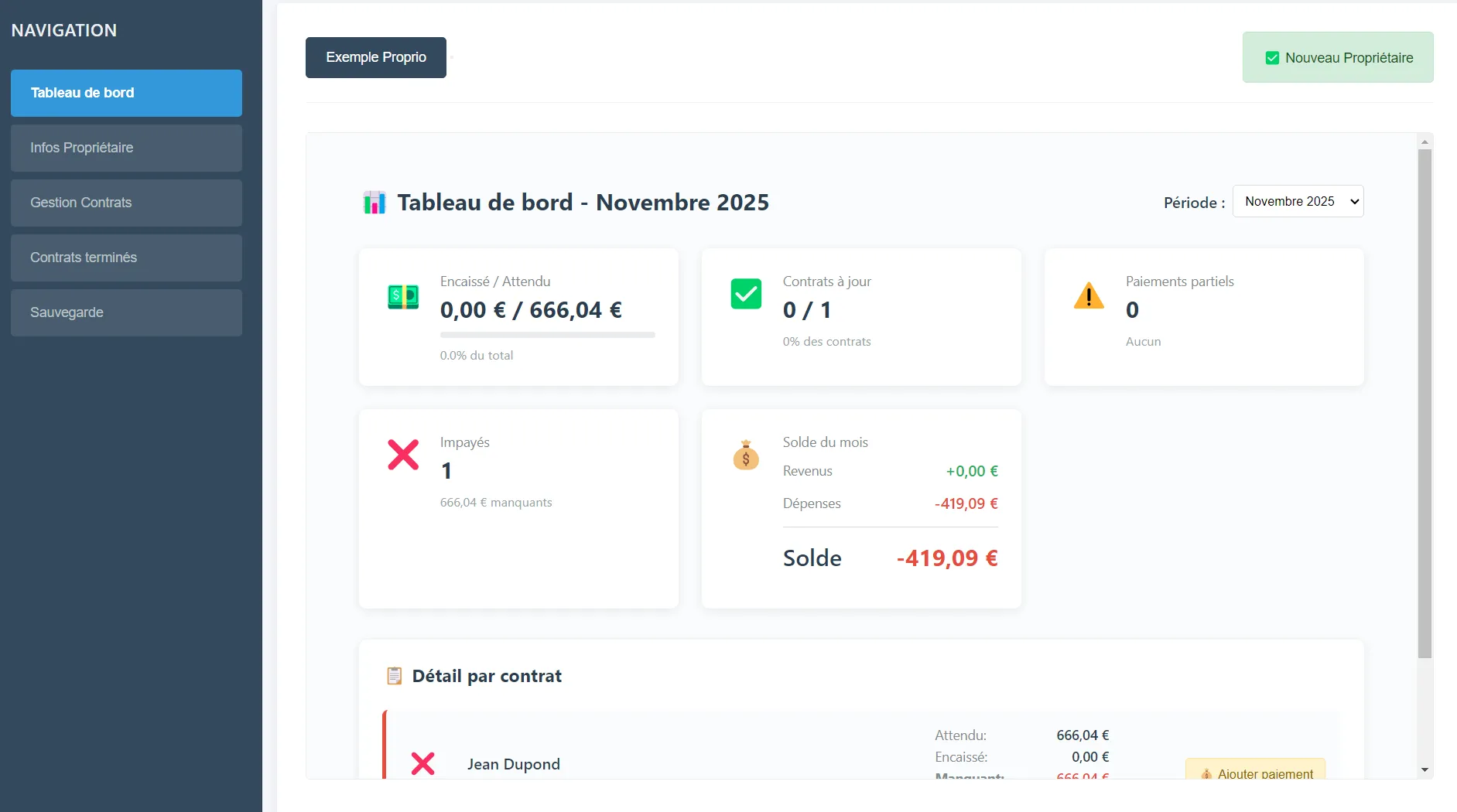
Task: Switch to Infos Propriétaire section
Action: point(125,148)
